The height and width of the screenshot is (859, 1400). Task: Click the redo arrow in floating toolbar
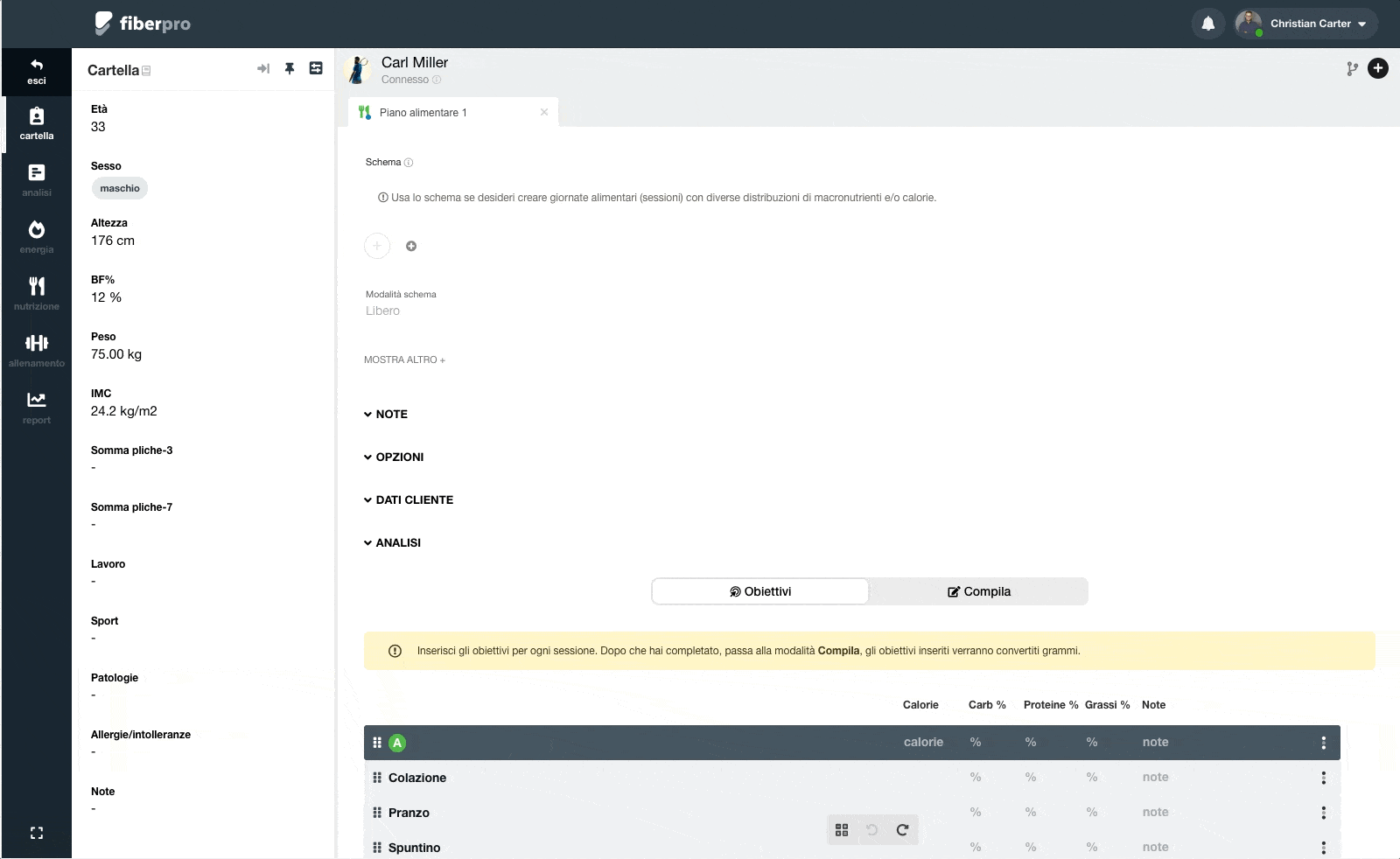click(902, 829)
